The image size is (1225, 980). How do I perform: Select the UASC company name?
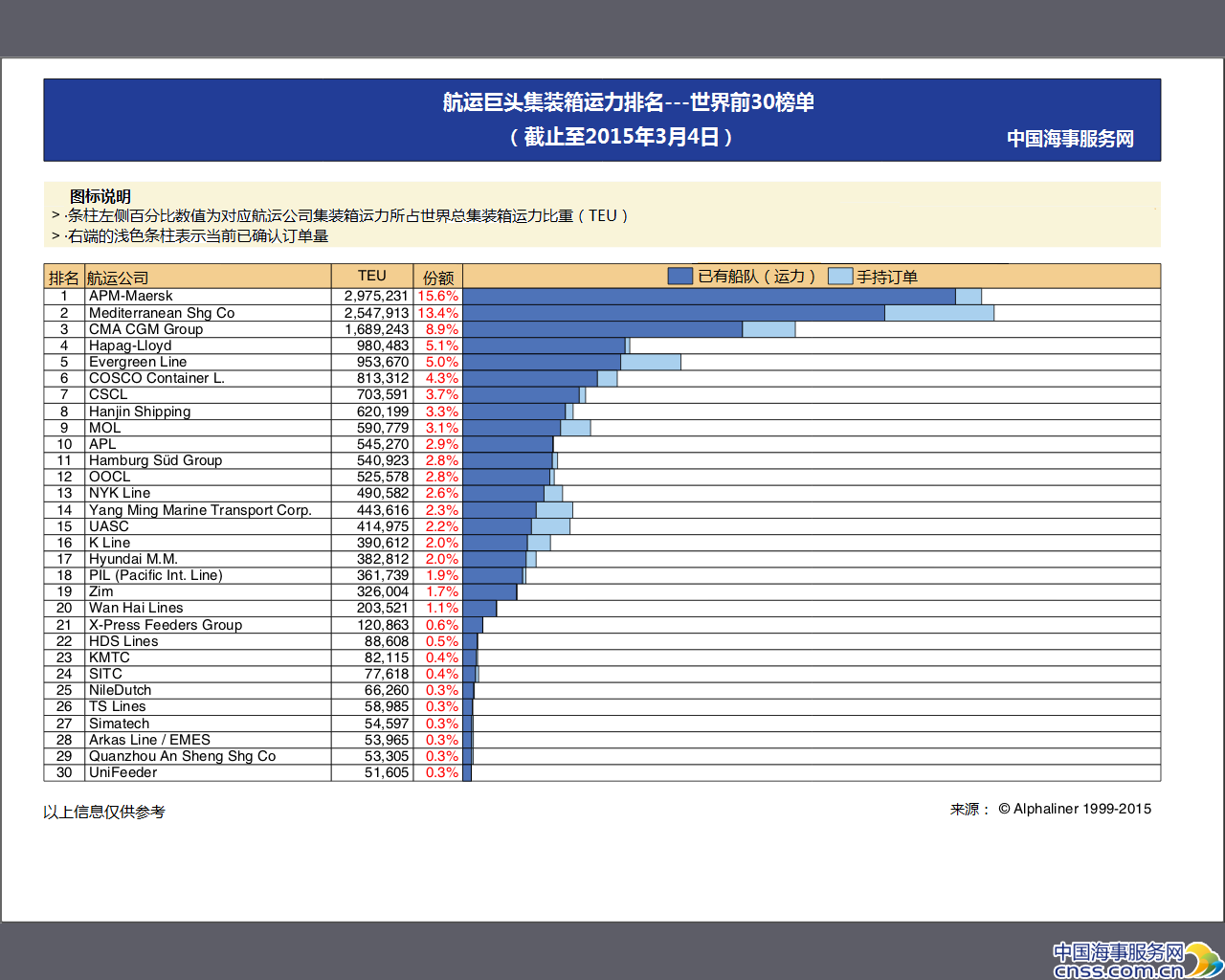pyautogui.click(x=109, y=526)
